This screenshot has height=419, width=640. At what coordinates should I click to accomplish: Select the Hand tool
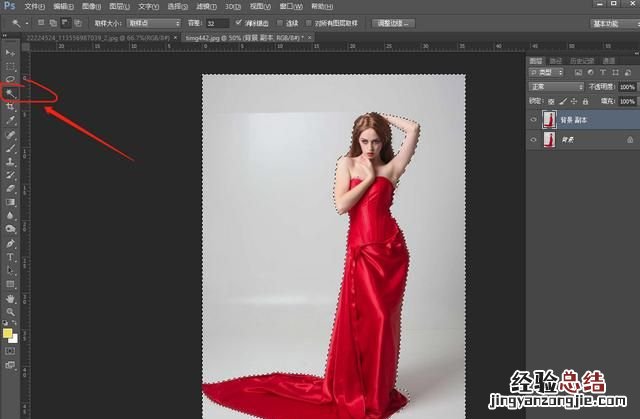[x=10, y=297]
